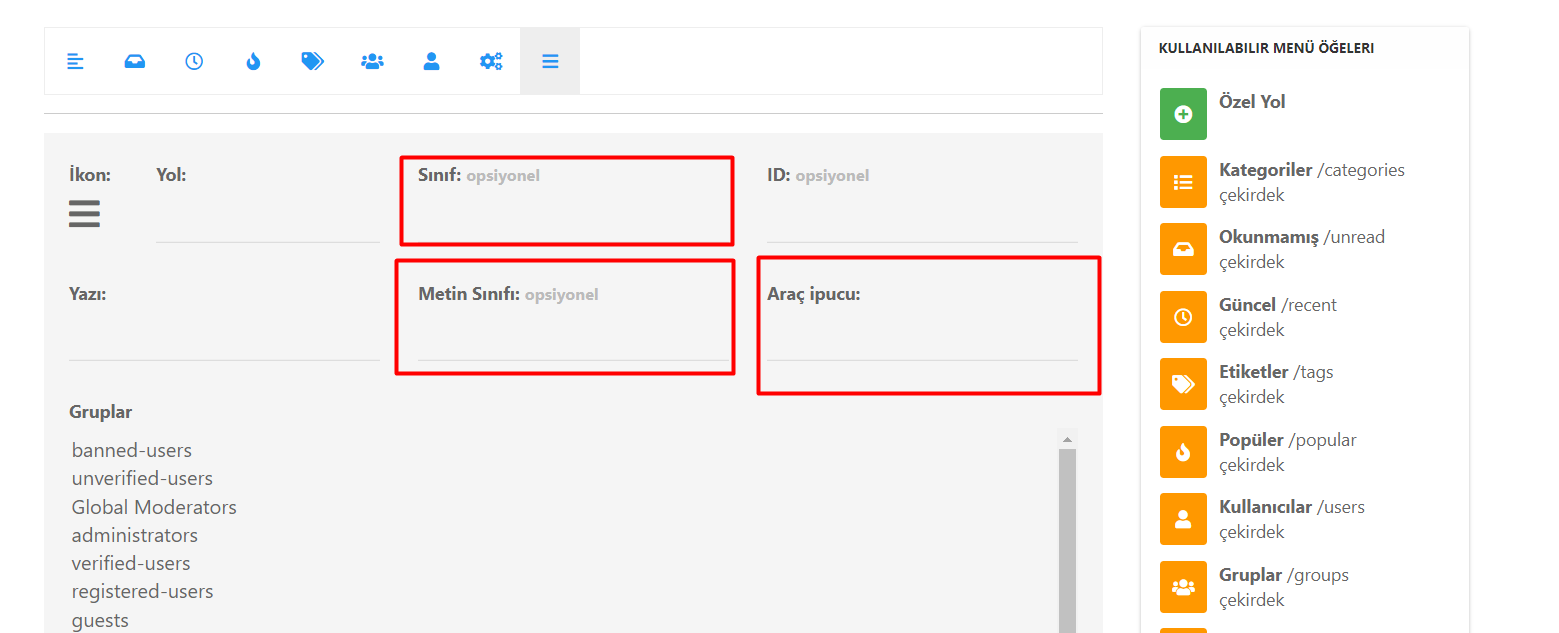The image size is (1559, 633).
Task: Add the green Özel Yol item
Action: click(x=1183, y=114)
